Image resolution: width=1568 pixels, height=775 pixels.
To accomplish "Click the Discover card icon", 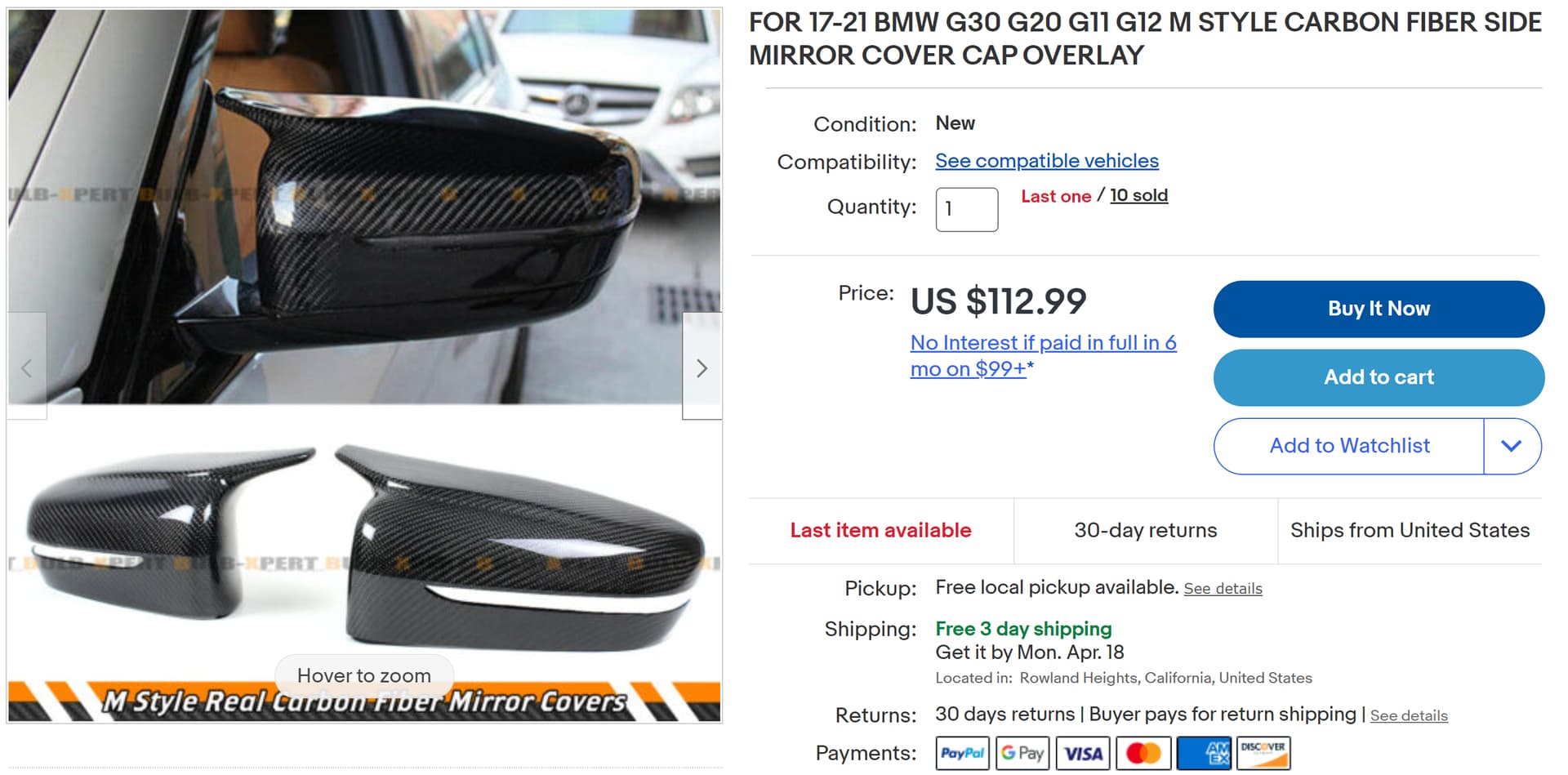I will (1263, 753).
